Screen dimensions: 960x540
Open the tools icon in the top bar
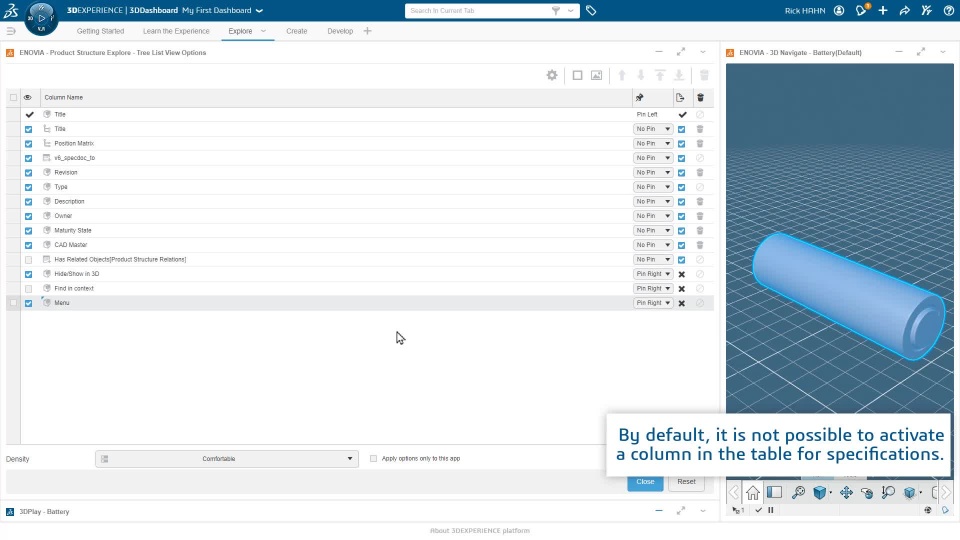[x=926, y=10]
